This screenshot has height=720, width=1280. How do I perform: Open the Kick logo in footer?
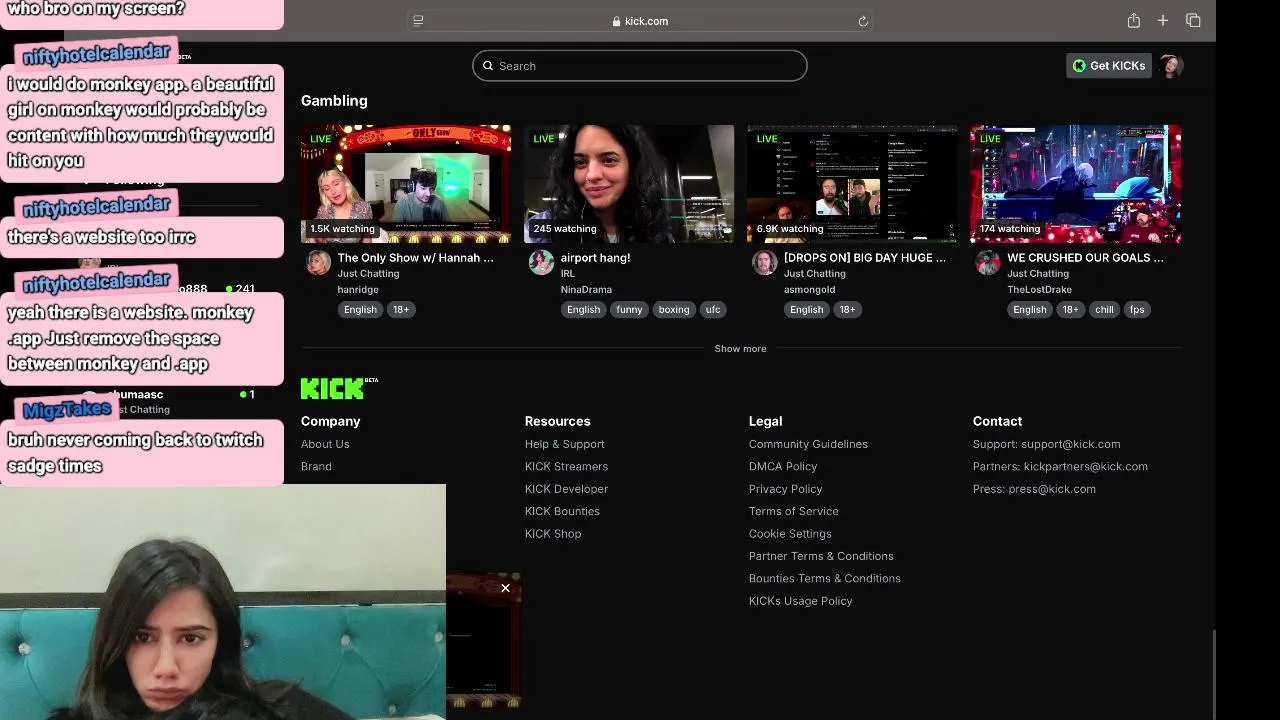click(x=339, y=388)
